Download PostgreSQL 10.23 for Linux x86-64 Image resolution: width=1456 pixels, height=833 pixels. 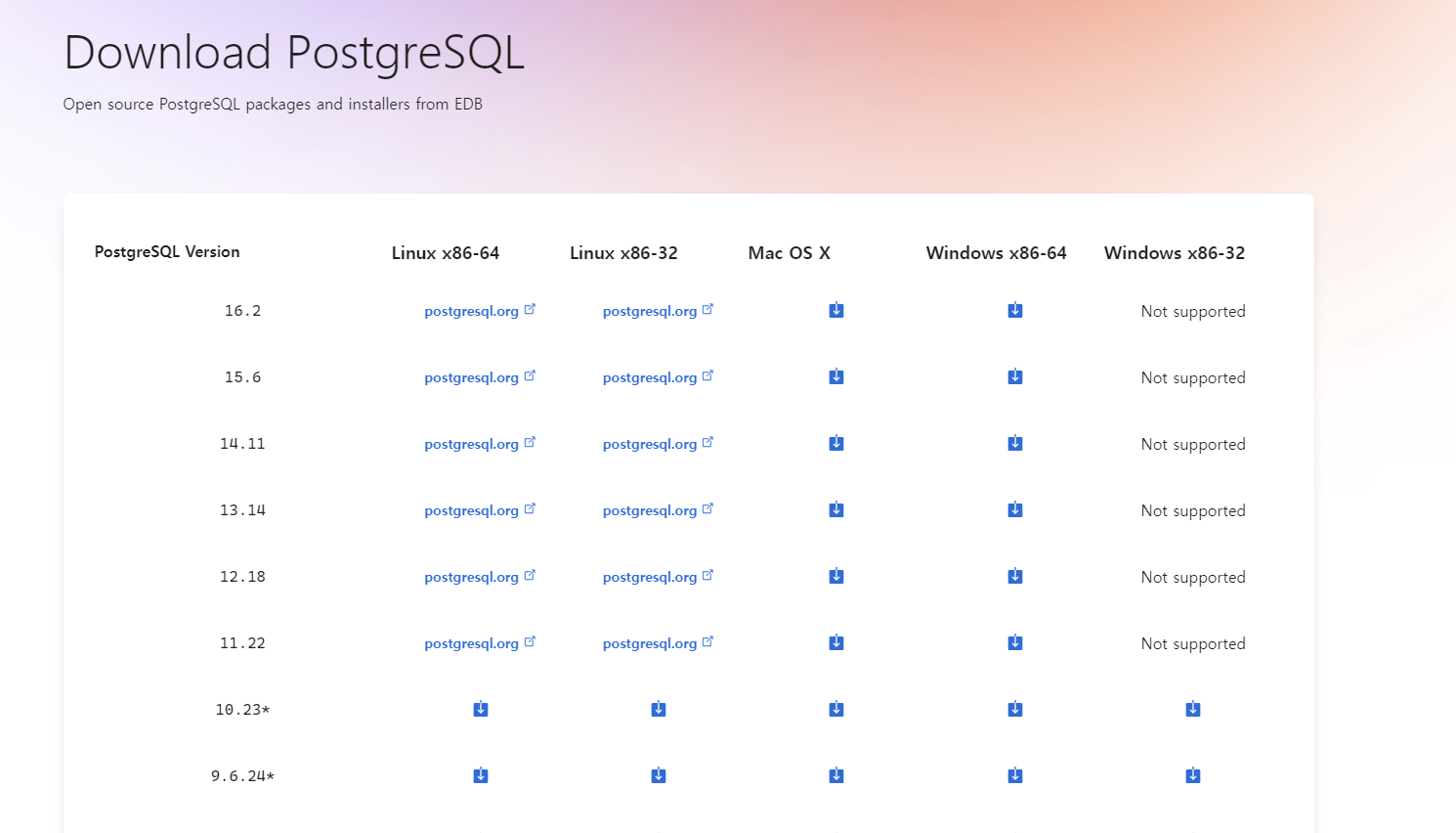pos(481,709)
